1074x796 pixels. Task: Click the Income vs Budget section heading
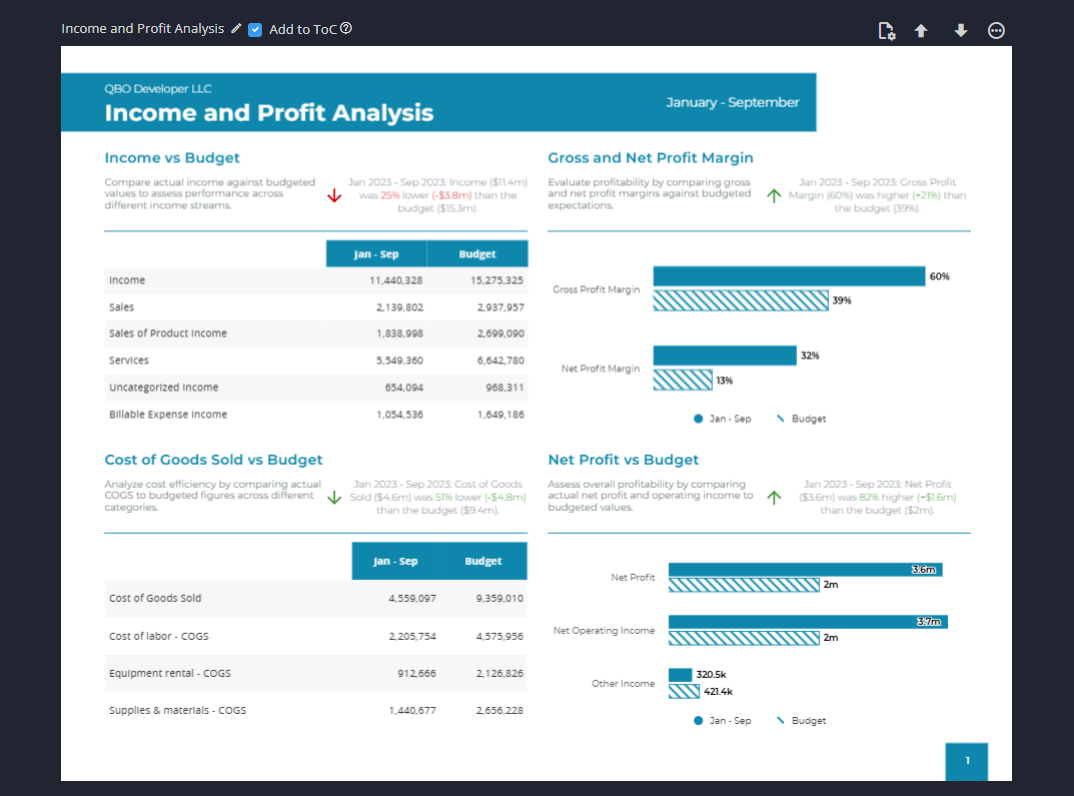coord(172,158)
